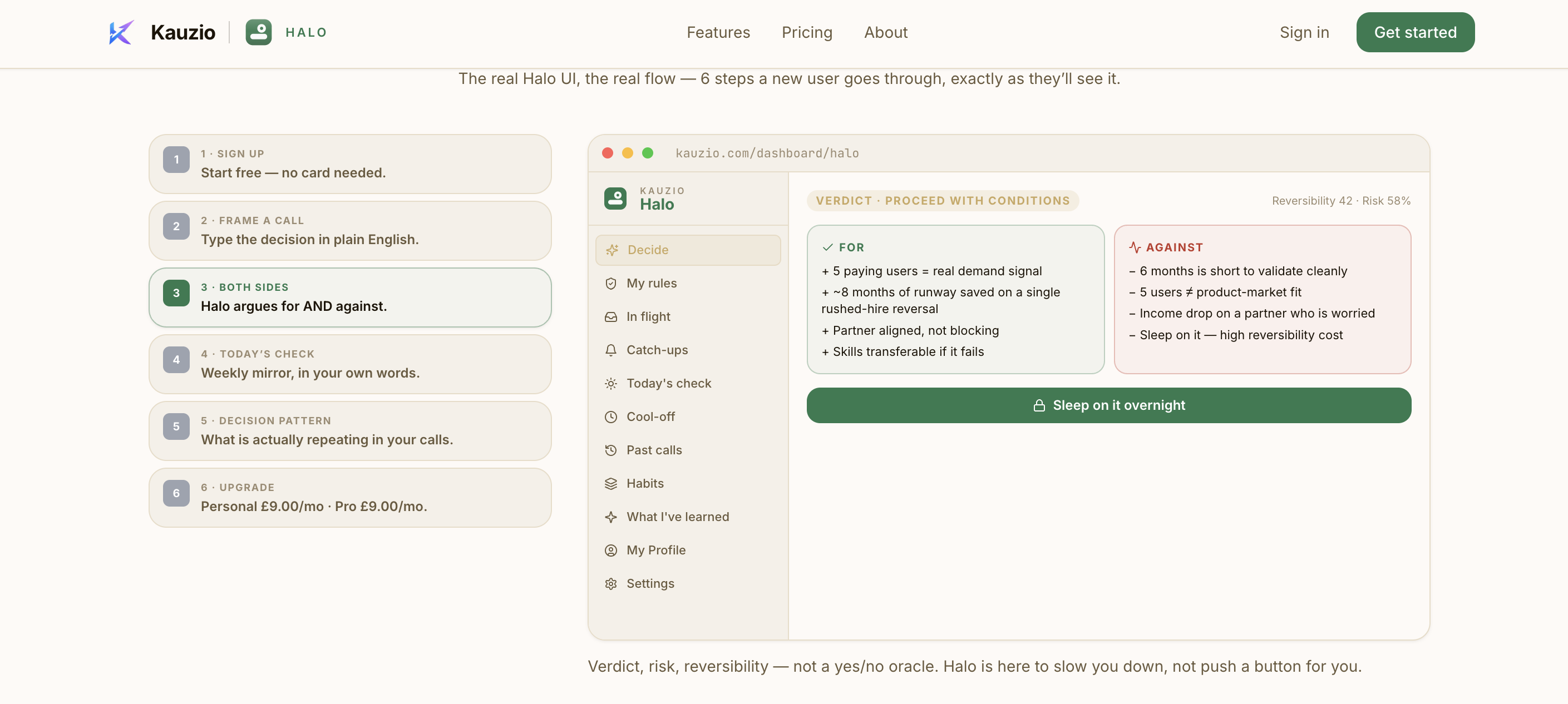Click the lock icon on Sleep button
The height and width of the screenshot is (704, 1568).
[x=1039, y=405]
